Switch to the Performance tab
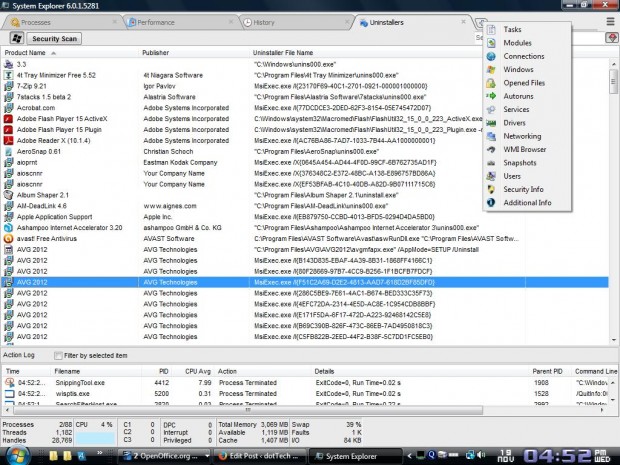This screenshot has width=620, height=465. 180,22
